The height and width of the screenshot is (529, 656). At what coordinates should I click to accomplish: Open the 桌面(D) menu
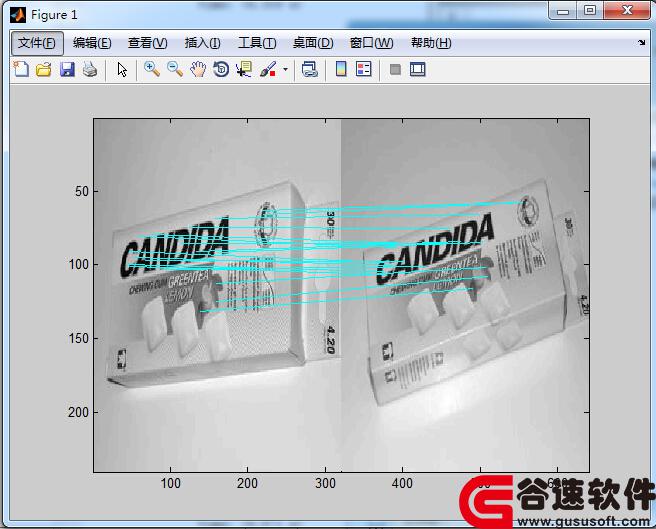click(x=313, y=43)
